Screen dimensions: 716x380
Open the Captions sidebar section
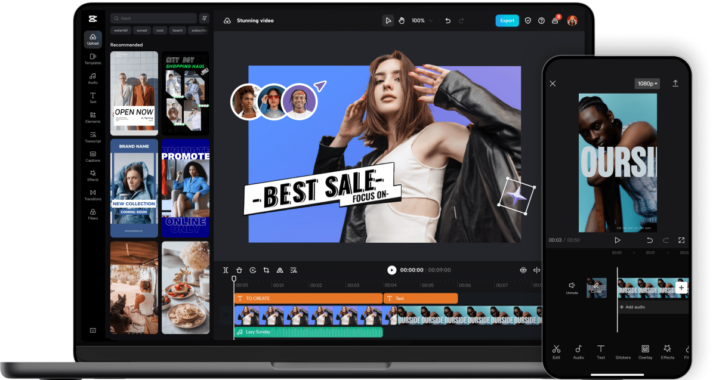pos(93,156)
